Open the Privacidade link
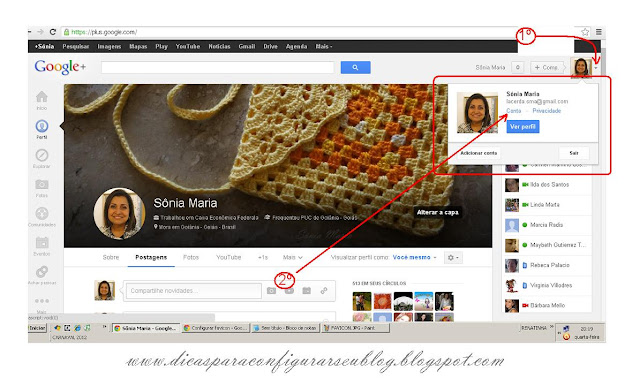The width and height of the screenshot is (640, 378). point(547,111)
